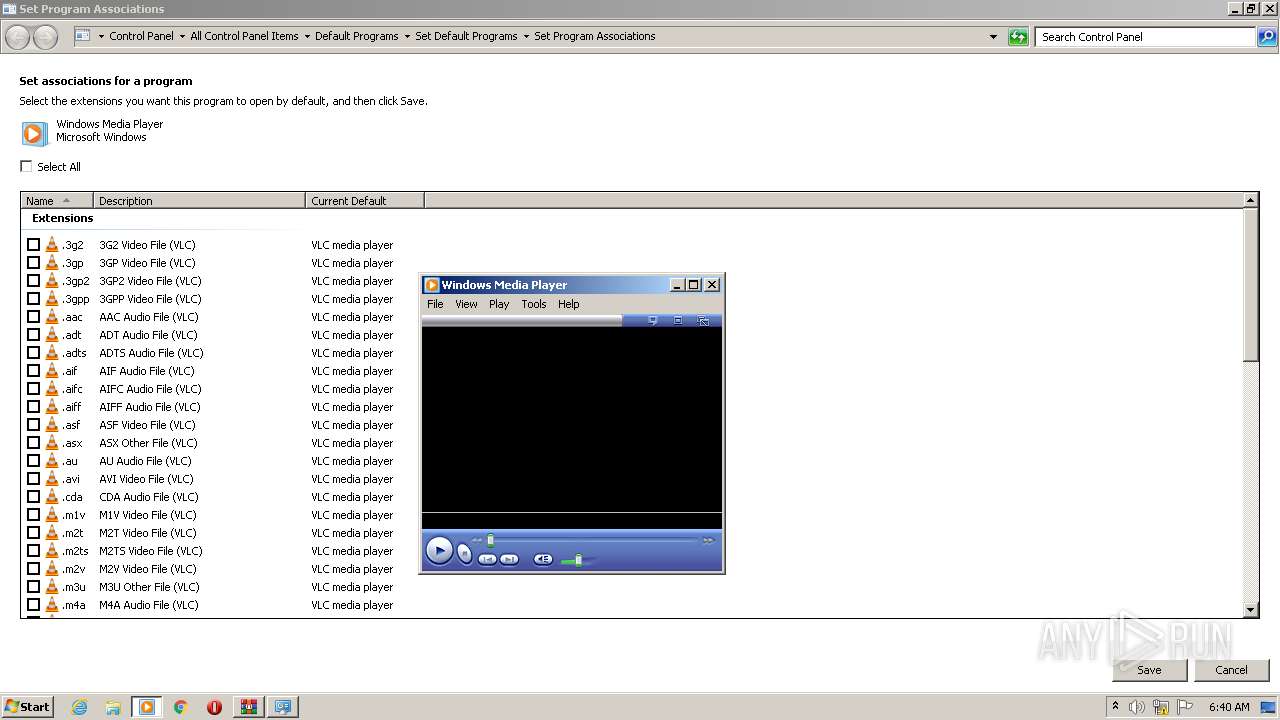
Task: Click Windows Media Player taskbar button
Action: click(x=147, y=707)
